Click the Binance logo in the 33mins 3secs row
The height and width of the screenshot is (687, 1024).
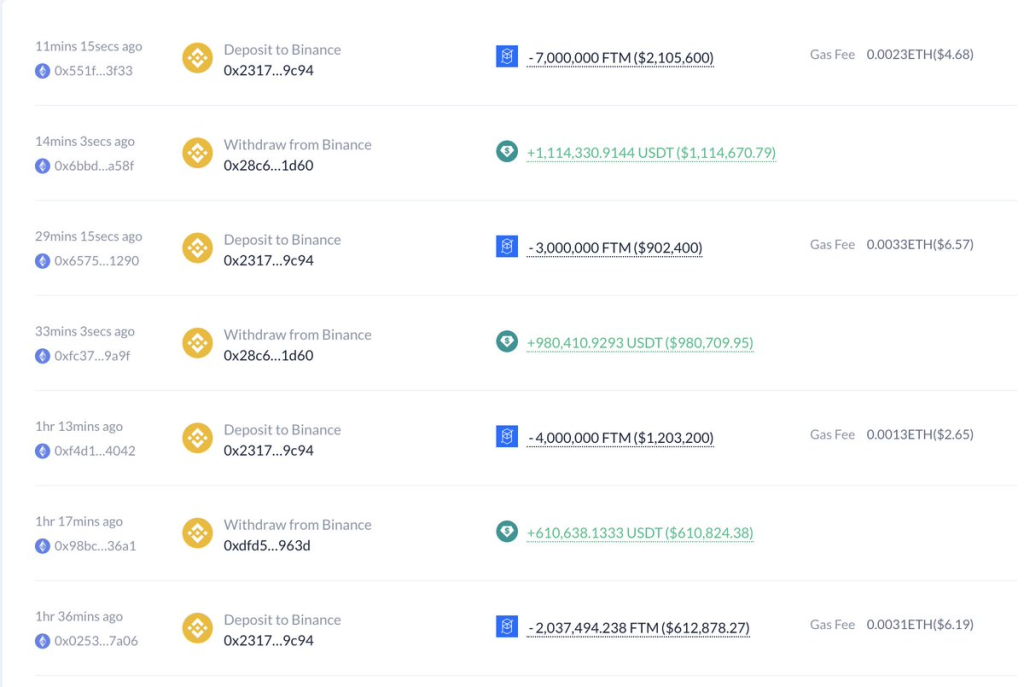tap(197, 343)
